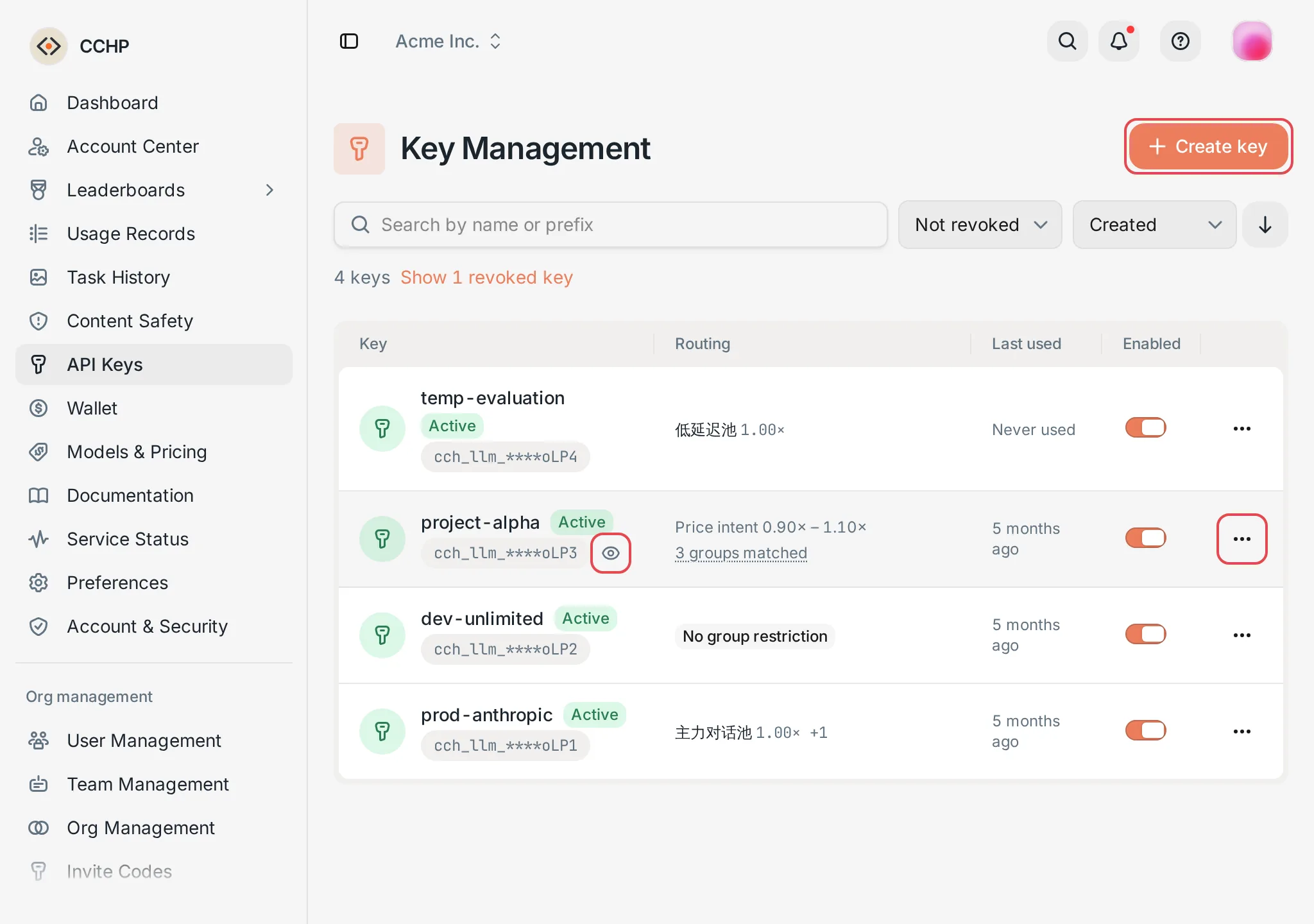Click the Create key button

click(1208, 146)
